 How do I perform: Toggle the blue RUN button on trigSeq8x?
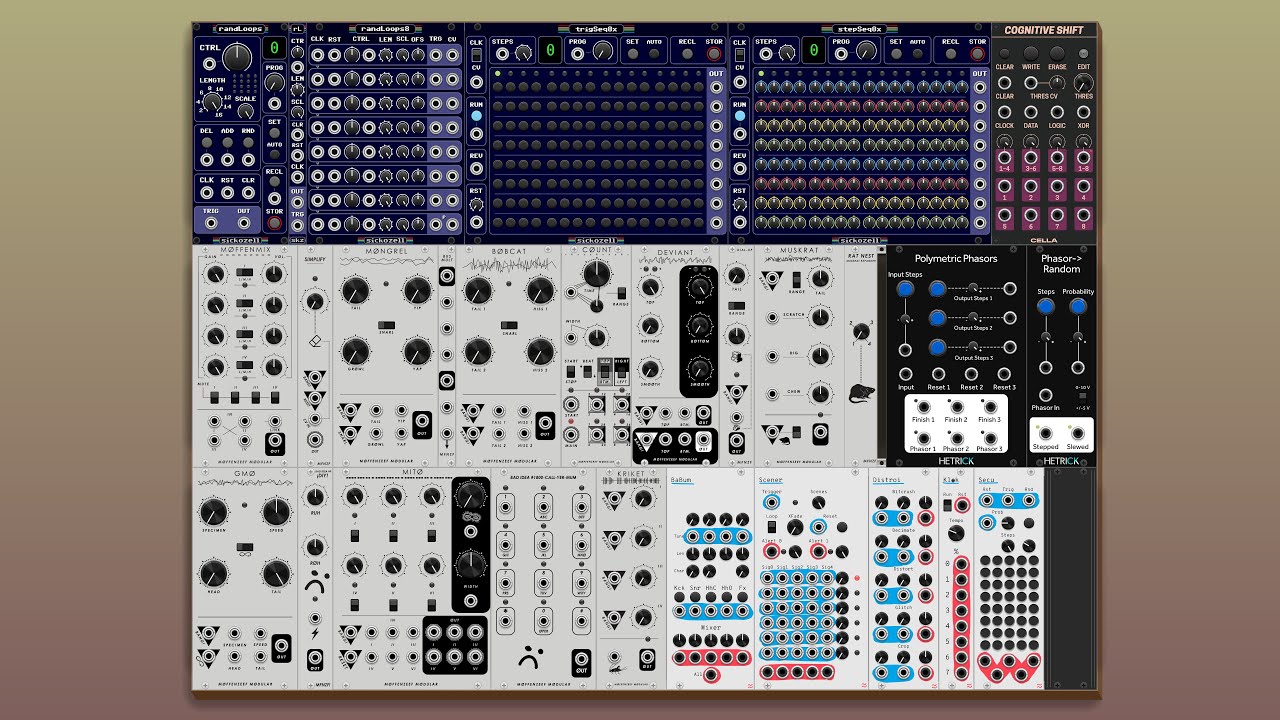(476, 117)
